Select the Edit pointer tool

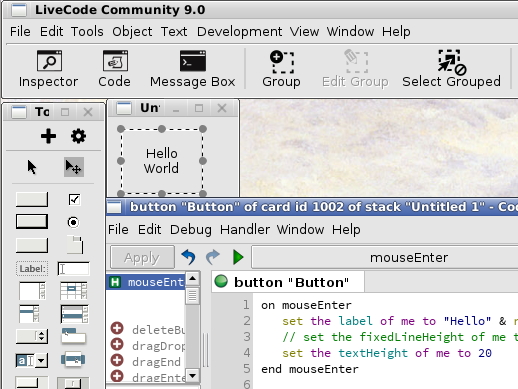74,167
